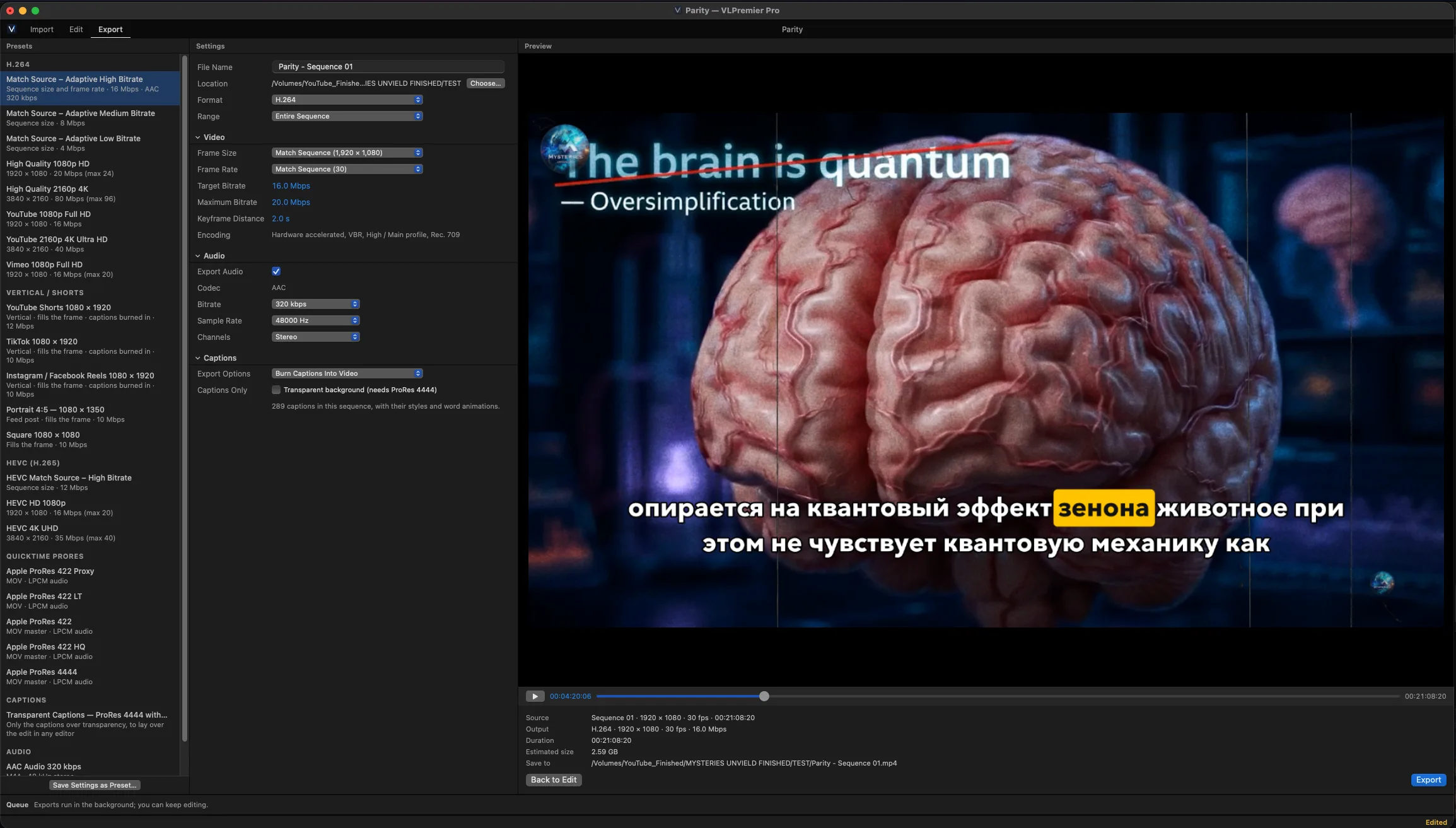1456x828 pixels.
Task: Edit the Target Bitrate 16.0 Mbps value
Action: [x=291, y=185]
